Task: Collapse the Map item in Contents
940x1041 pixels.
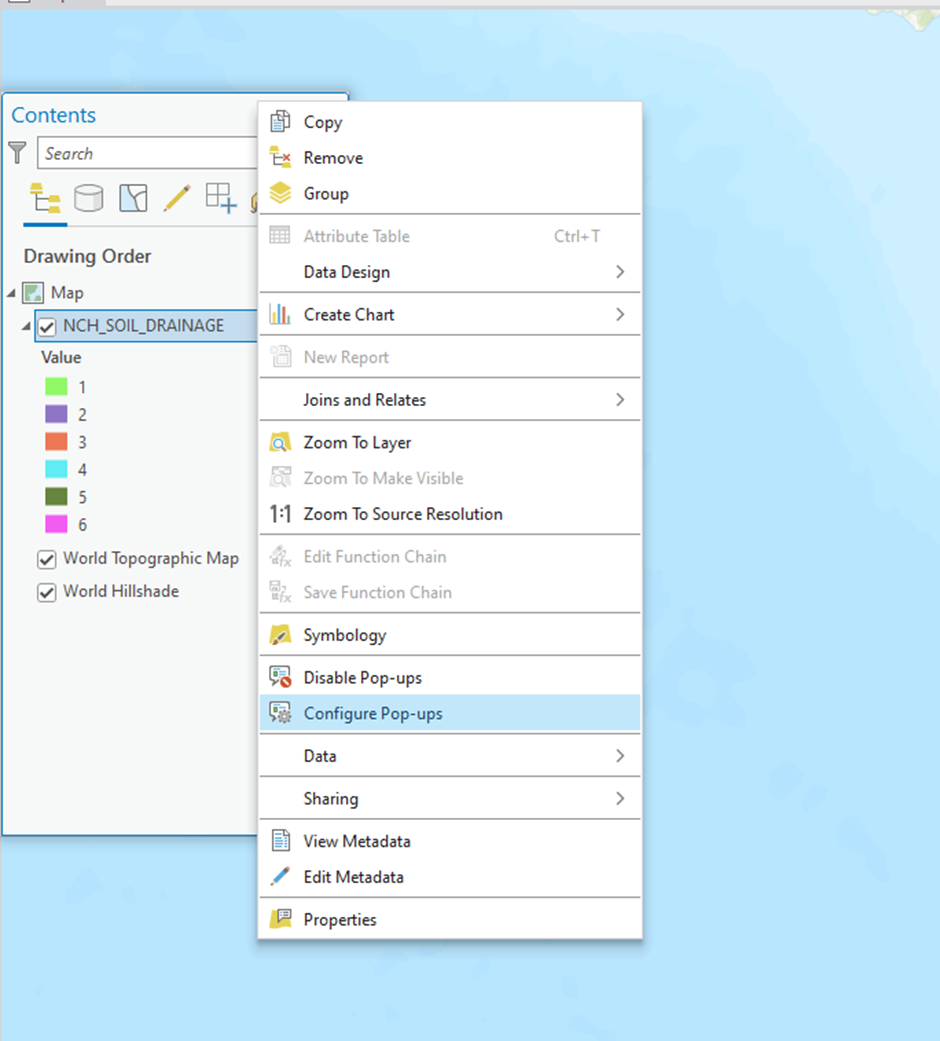Action: pos(11,292)
